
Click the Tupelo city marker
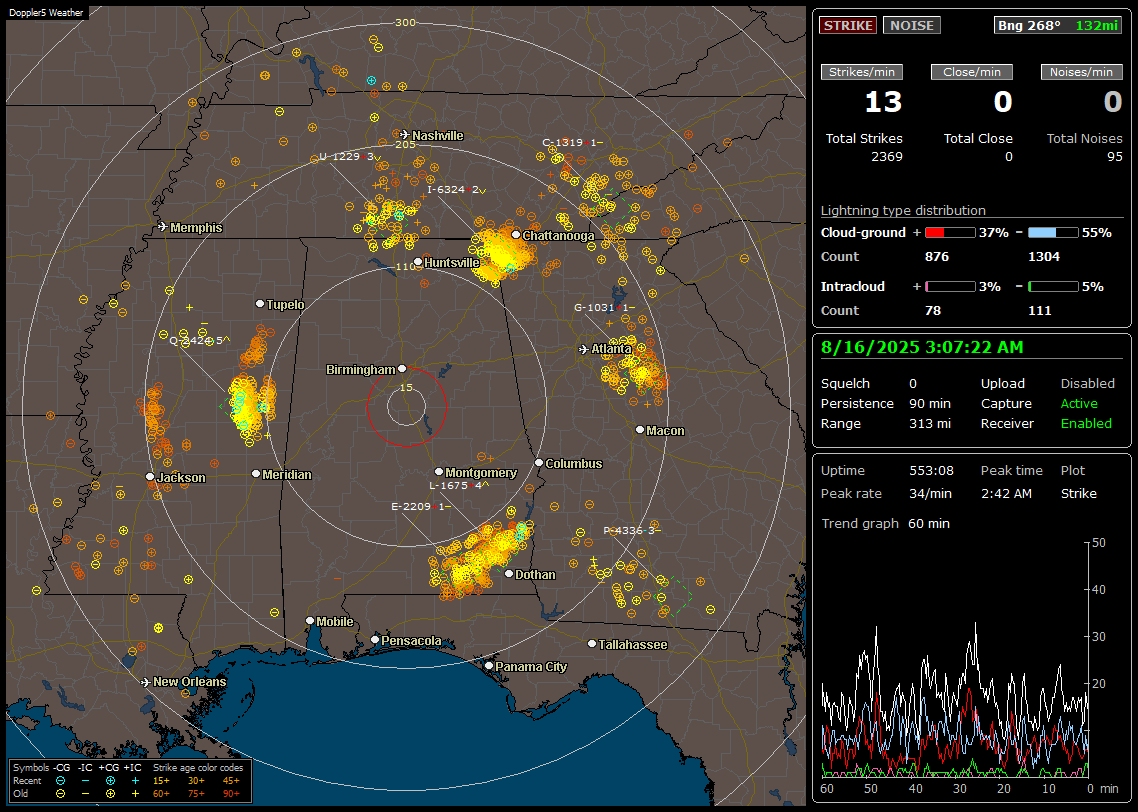(260, 303)
